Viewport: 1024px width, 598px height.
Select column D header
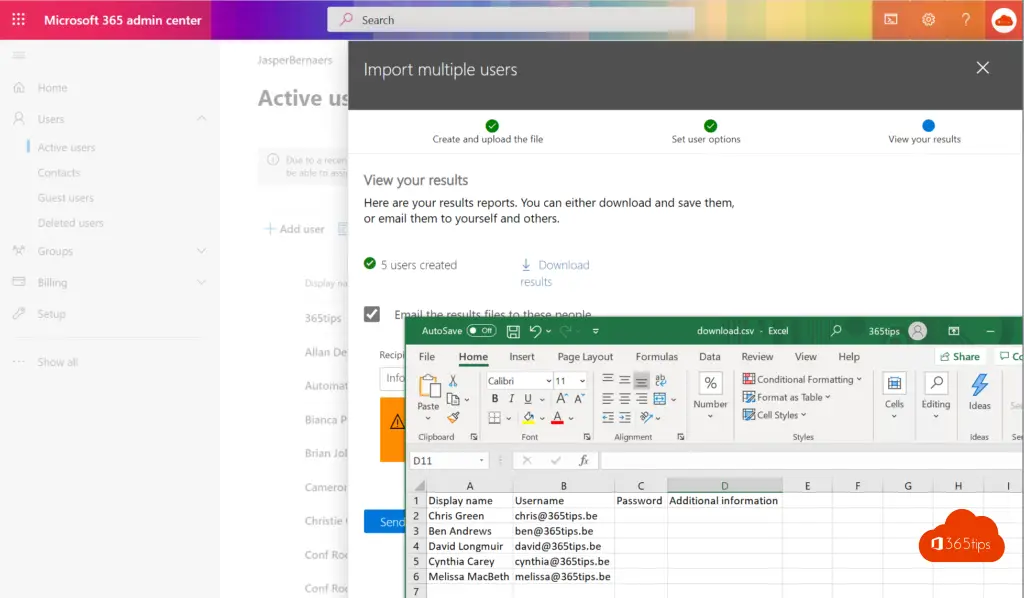724,485
